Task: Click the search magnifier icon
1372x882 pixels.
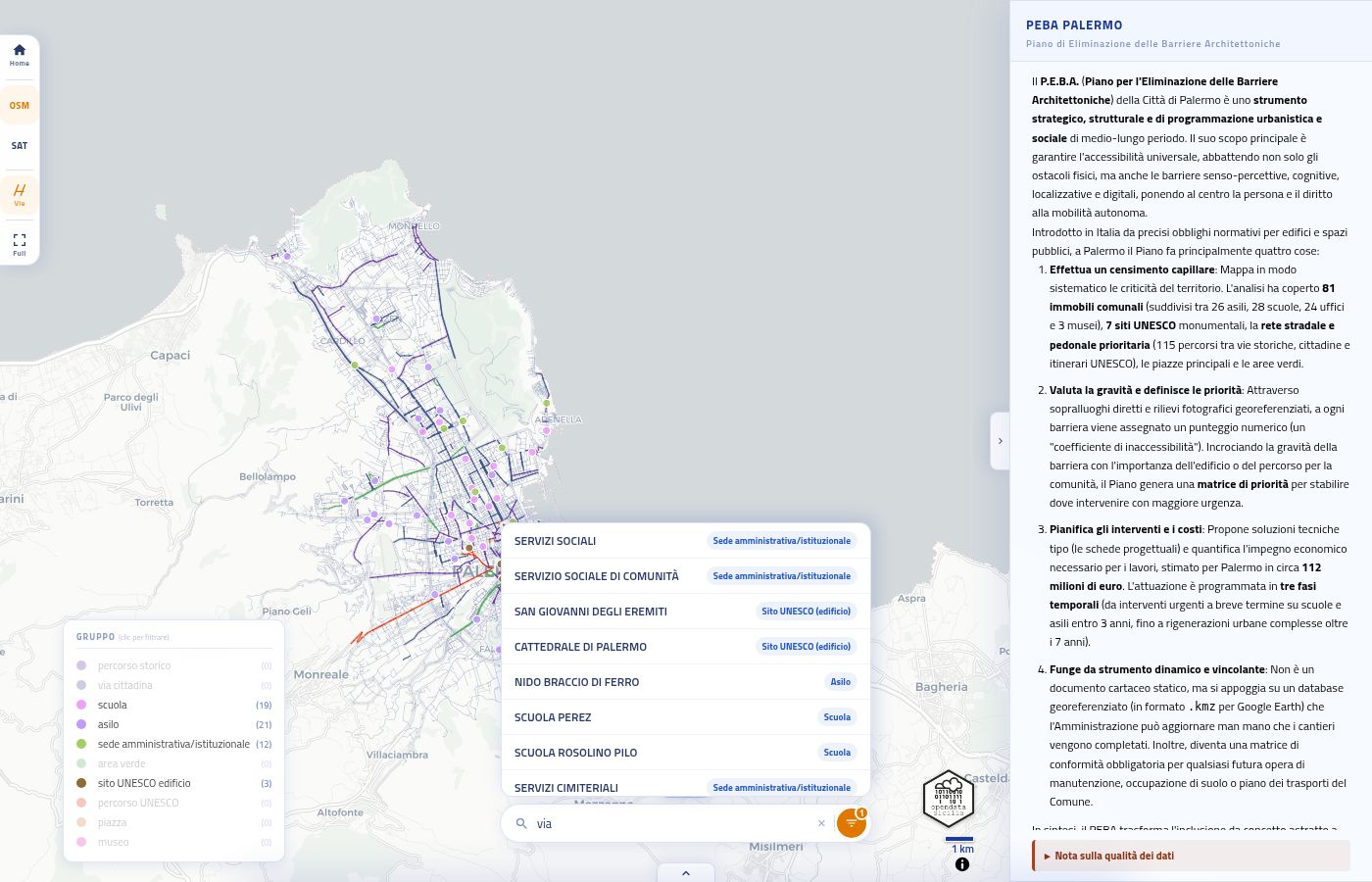Action: pos(521,823)
